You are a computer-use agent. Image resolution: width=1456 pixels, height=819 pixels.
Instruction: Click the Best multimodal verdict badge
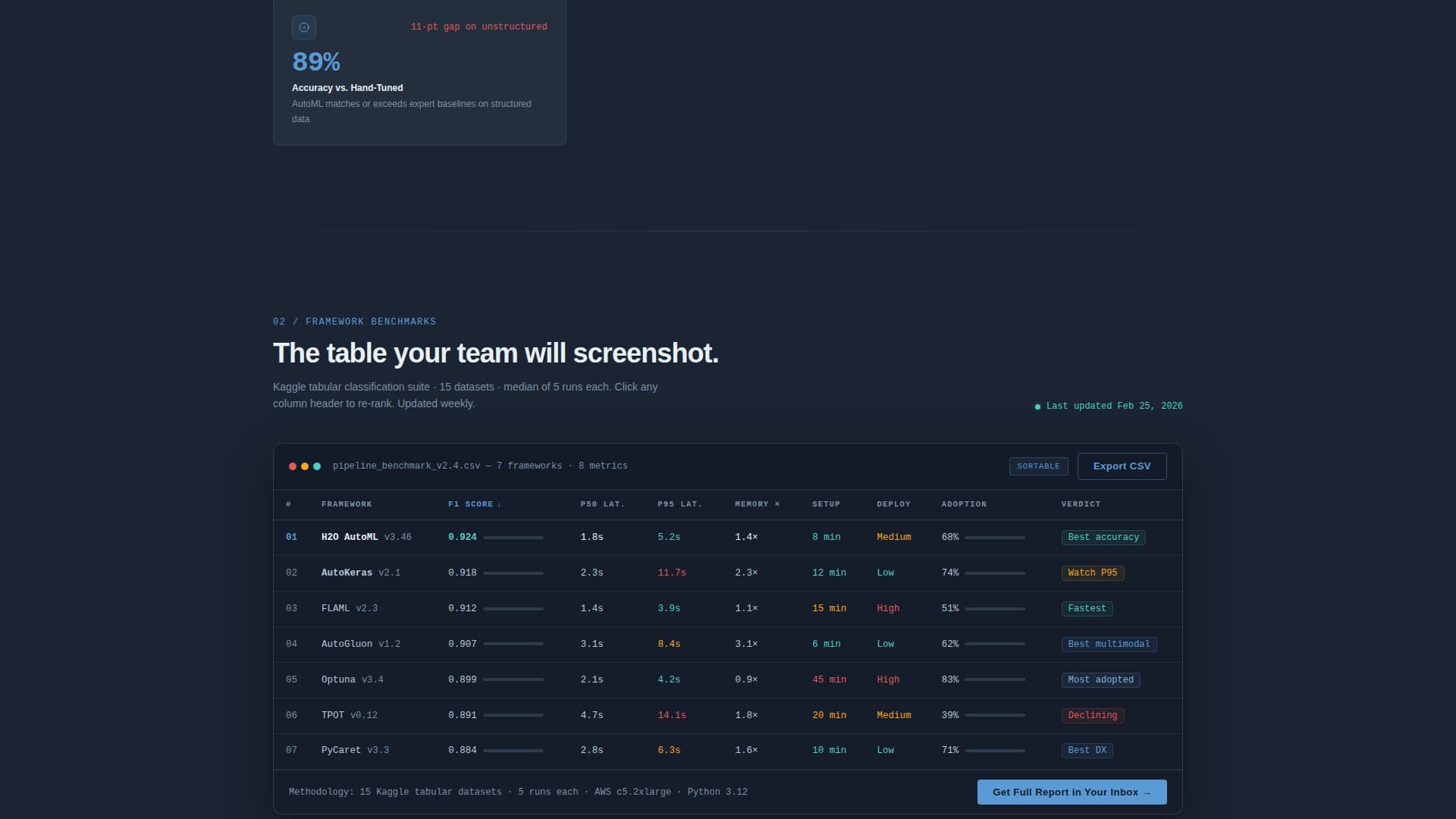pyautogui.click(x=1109, y=645)
